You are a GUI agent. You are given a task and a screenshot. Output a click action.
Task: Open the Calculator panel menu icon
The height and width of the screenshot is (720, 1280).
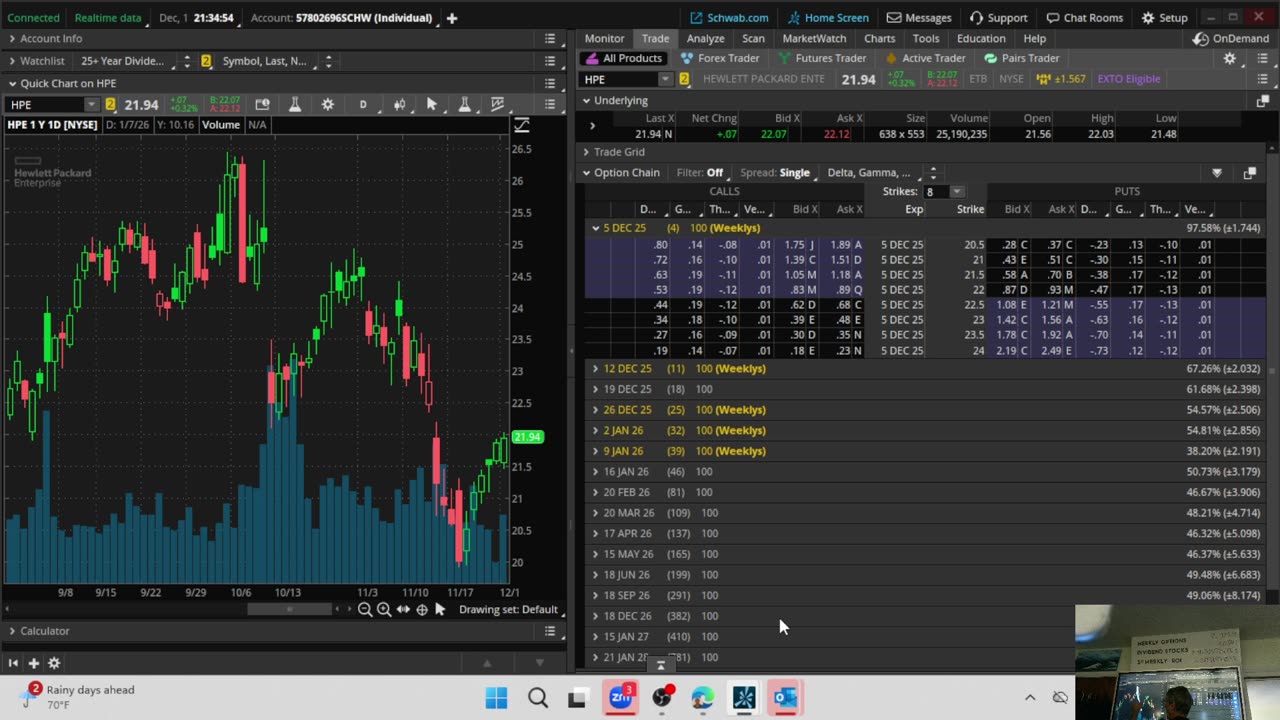coord(549,631)
